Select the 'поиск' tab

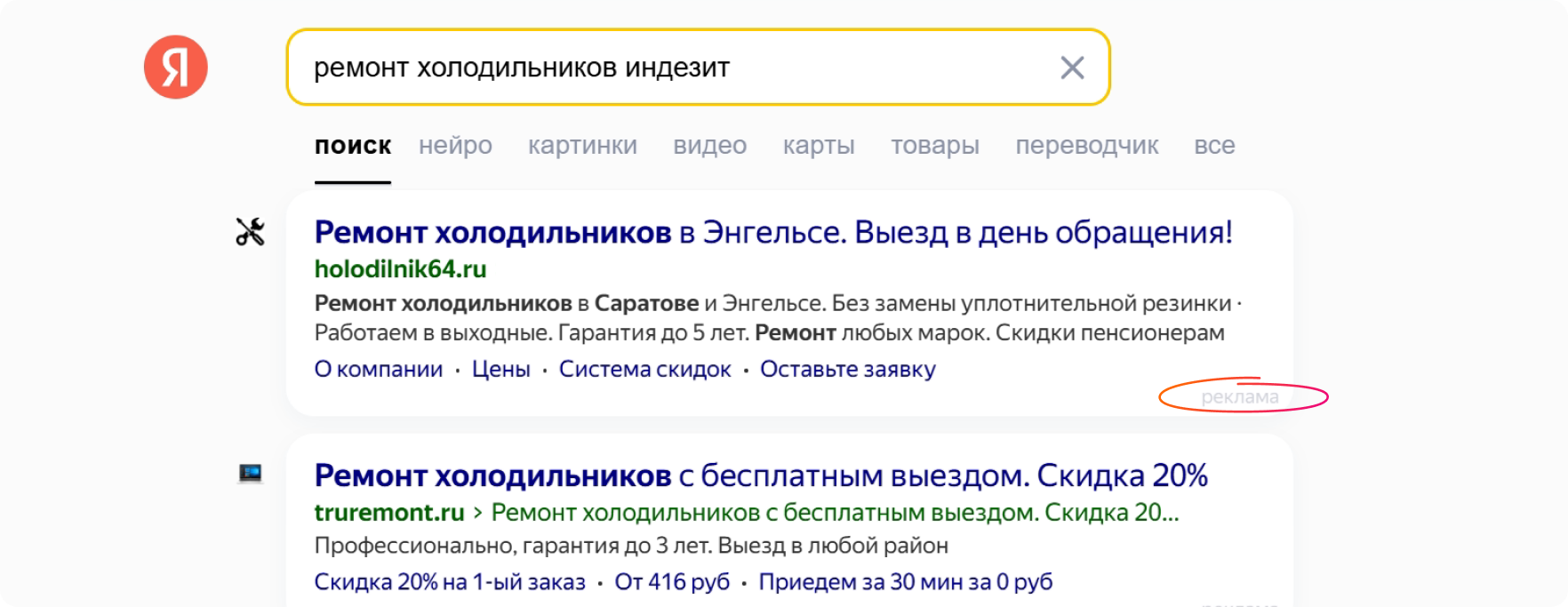[x=353, y=146]
